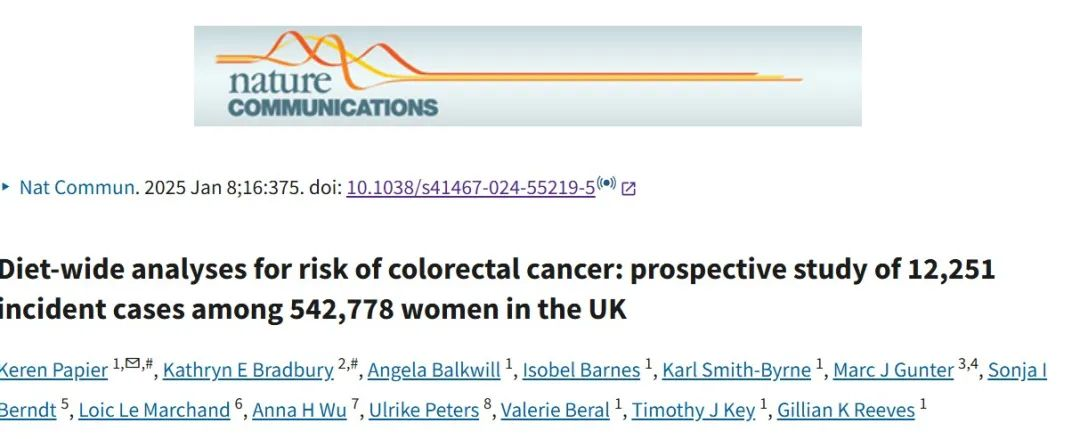Image resolution: width=1080 pixels, height=439 pixels.
Task: Open Marc J Gunter author link
Action: [892, 370]
